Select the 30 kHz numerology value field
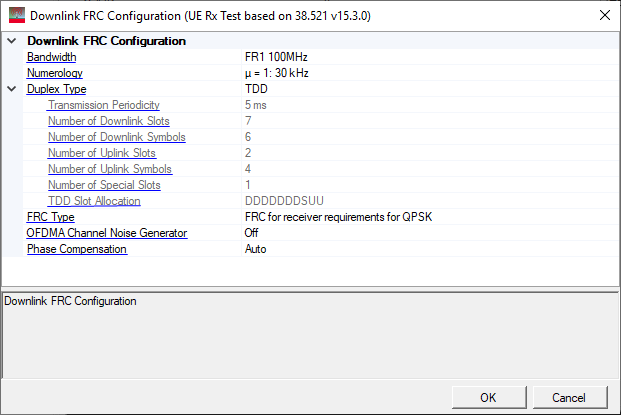Screen dimensions: 621x415 pyautogui.click(x=430, y=73)
